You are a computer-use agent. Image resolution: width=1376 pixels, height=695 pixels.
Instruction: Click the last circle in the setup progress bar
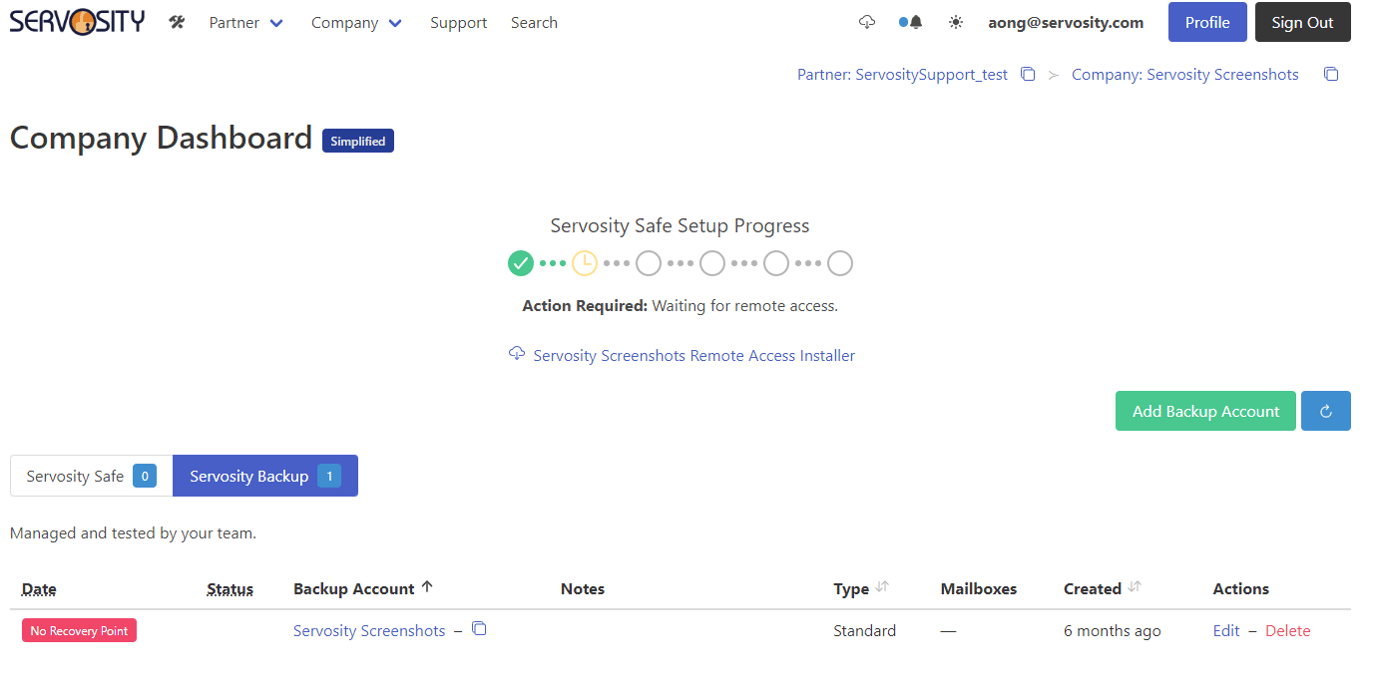pyautogui.click(x=840, y=263)
